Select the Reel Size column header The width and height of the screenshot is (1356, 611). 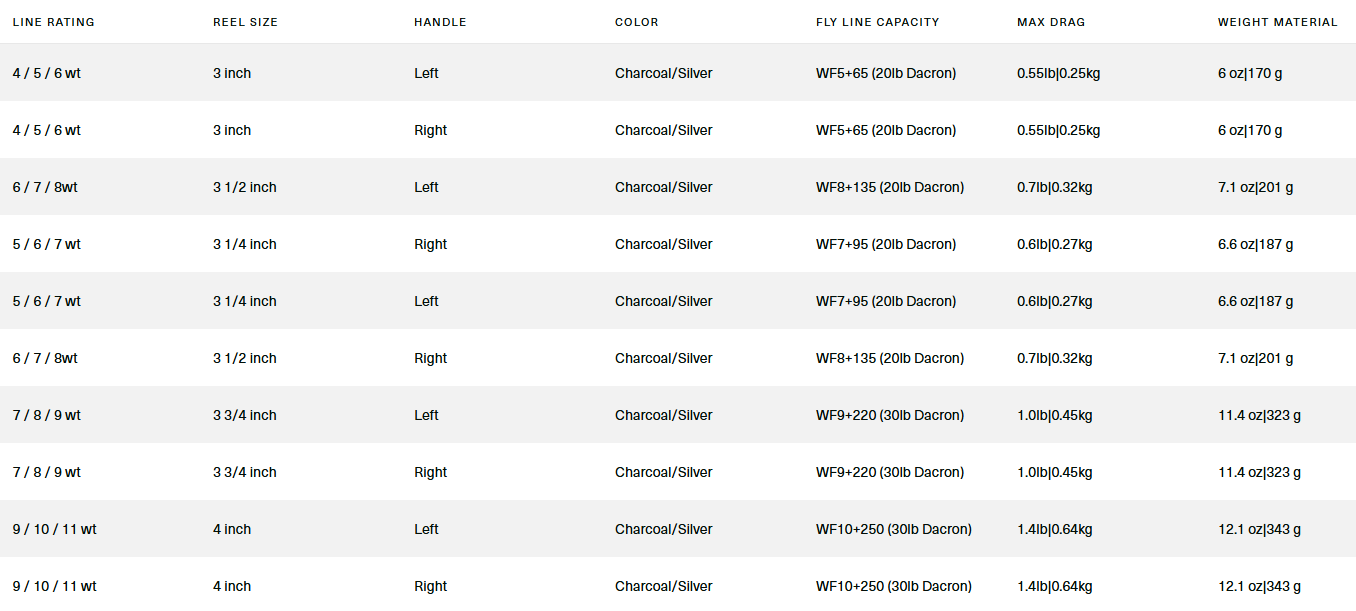pos(245,22)
